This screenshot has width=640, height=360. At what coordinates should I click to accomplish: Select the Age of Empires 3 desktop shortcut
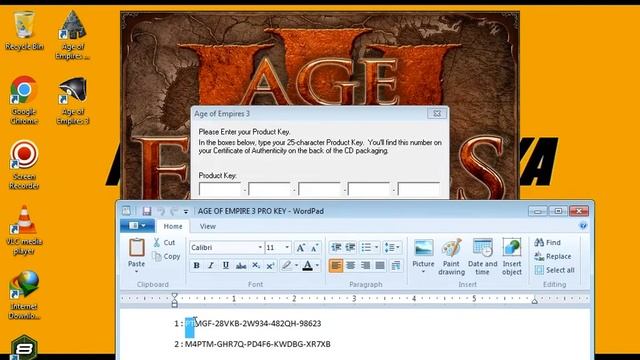(x=72, y=100)
